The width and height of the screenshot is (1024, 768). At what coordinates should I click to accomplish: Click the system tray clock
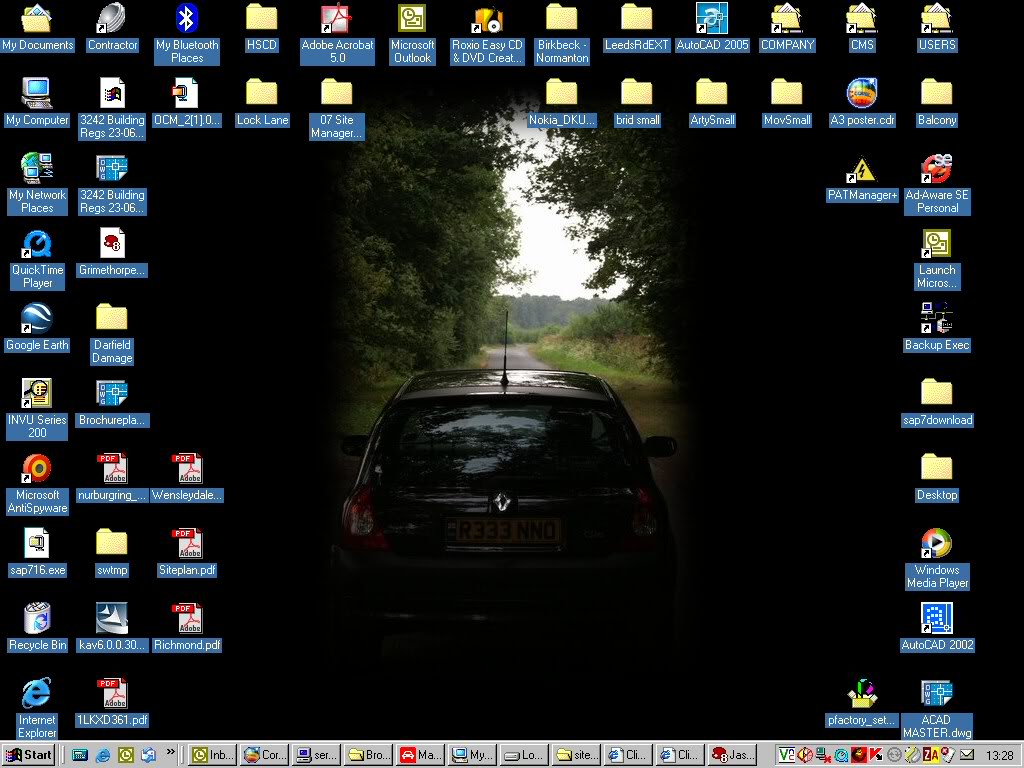[x=999, y=755]
